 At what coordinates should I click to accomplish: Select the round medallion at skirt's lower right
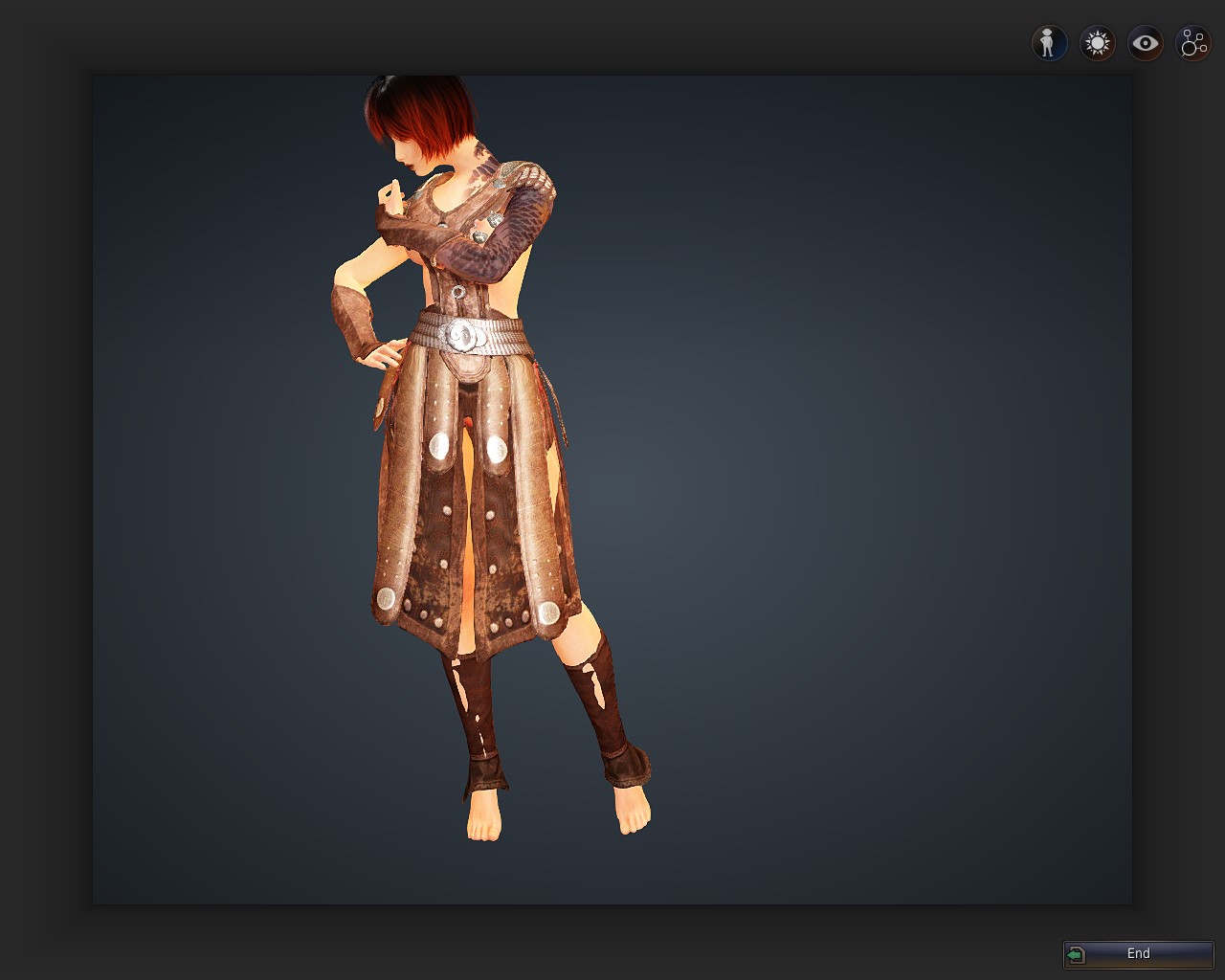pyautogui.click(x=548, y=612)
